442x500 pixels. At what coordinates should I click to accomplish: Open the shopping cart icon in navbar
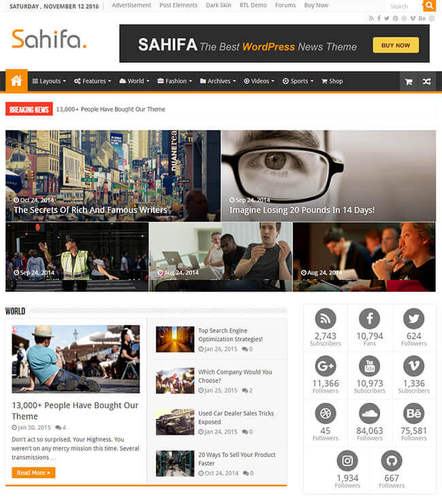pyautogui.click(x=409, y=81)
